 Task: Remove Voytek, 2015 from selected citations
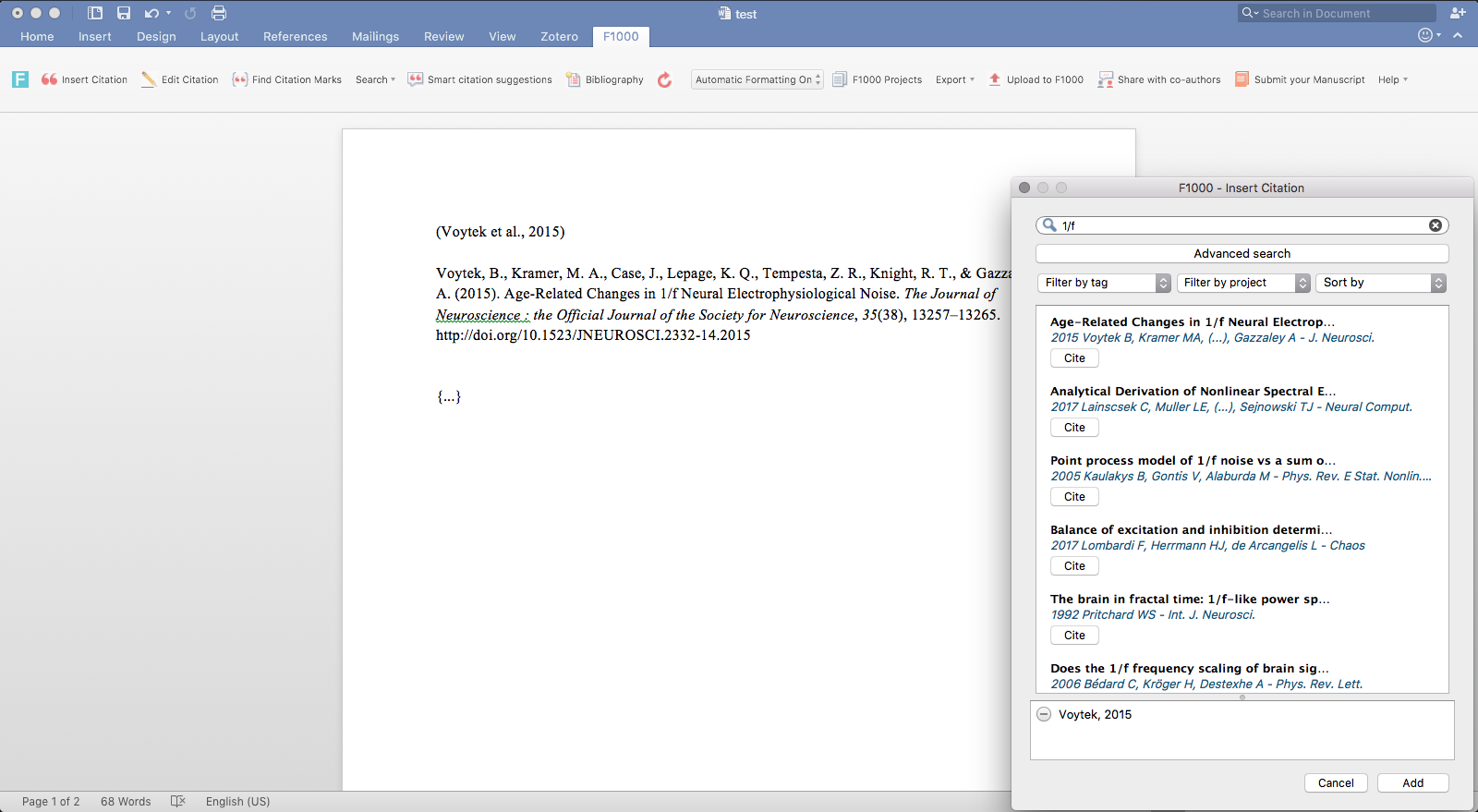(x=1044, y=714)
